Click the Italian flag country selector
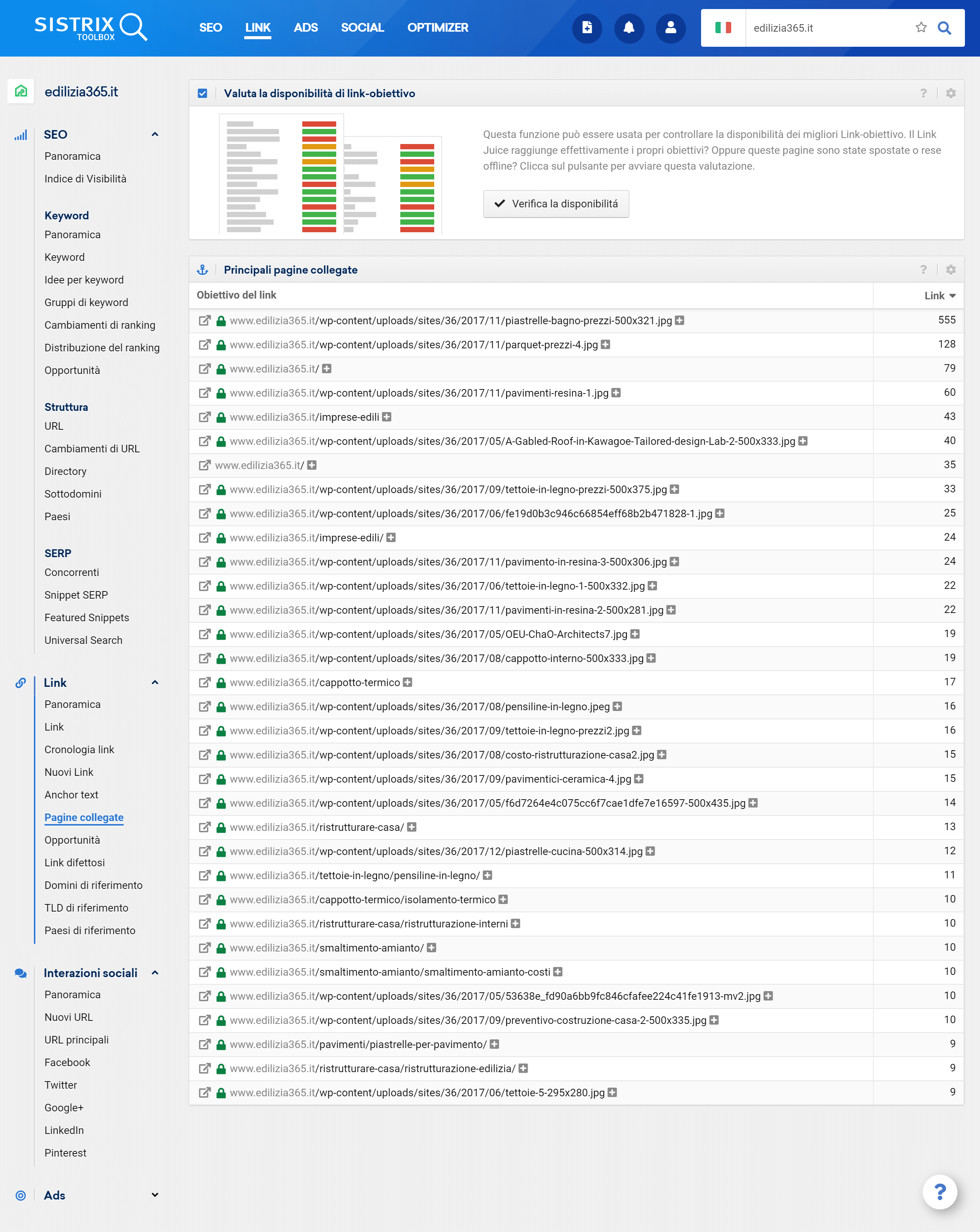The width and height of the screenshot is (980, 1232). [723, 28]
